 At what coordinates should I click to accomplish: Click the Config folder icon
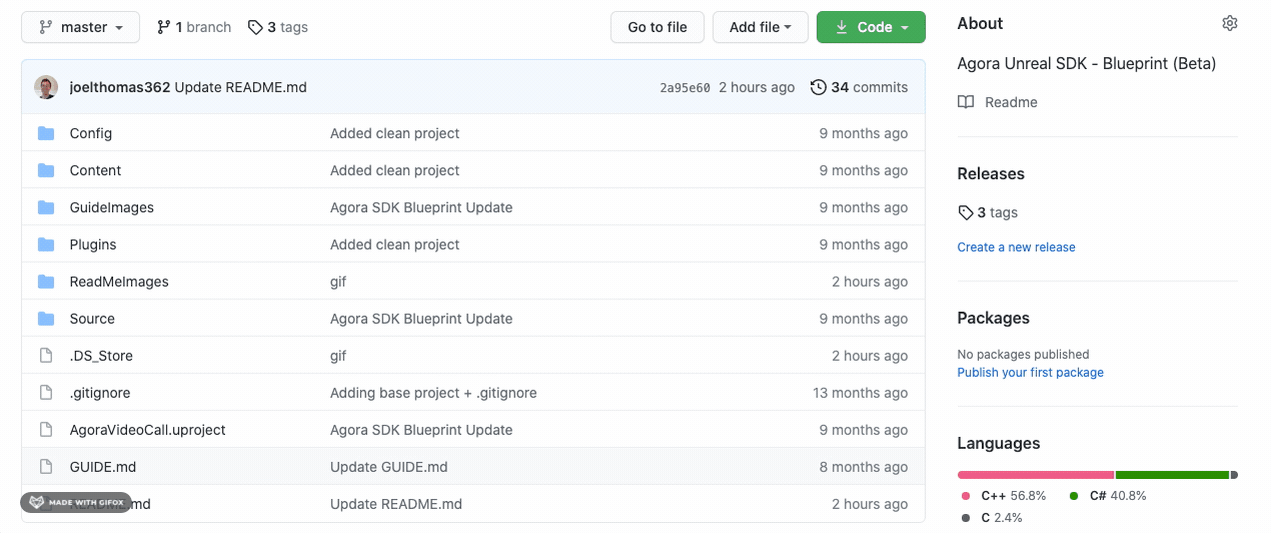[46, 133]
